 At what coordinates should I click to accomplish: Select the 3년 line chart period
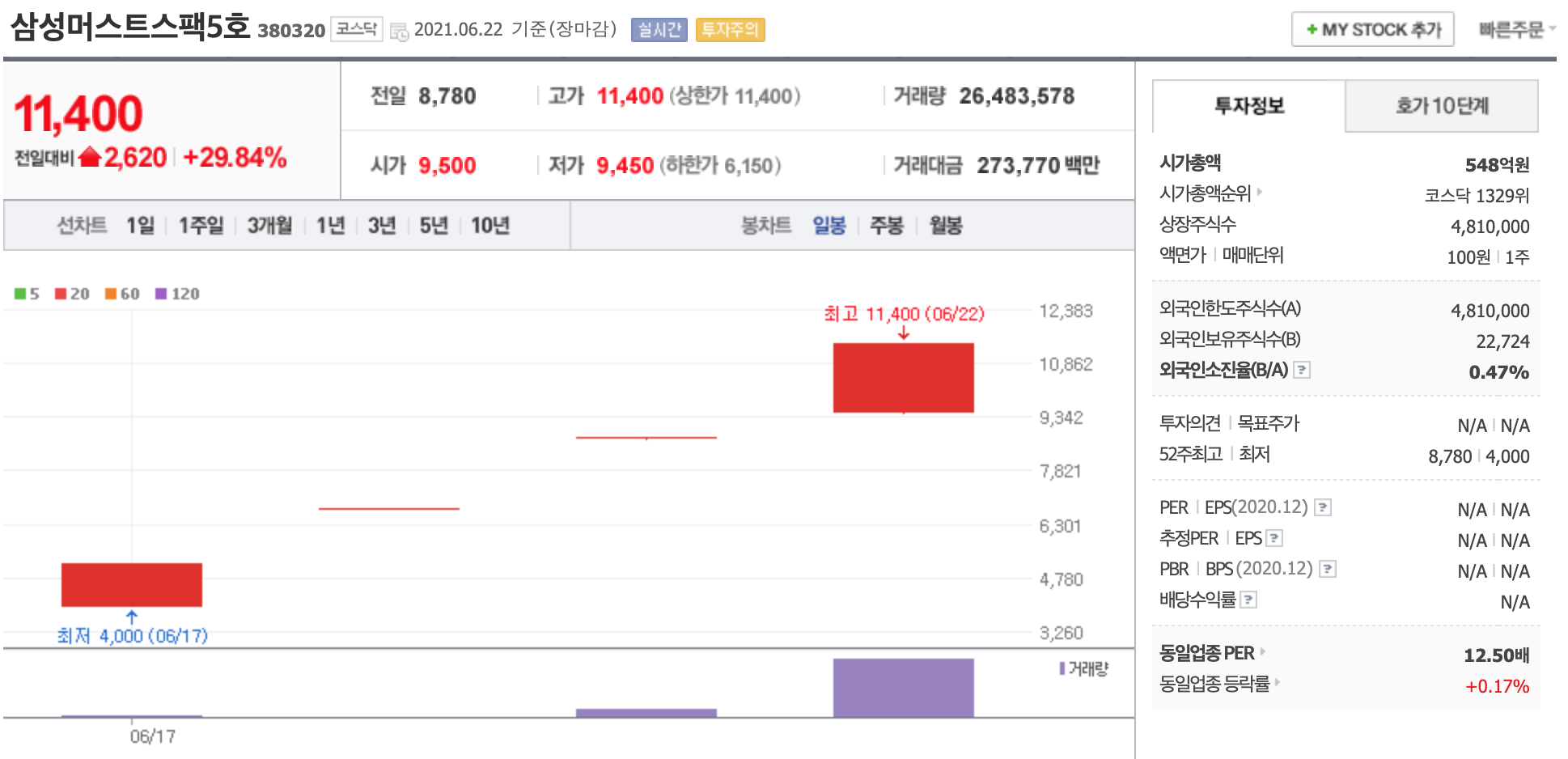coord(382,225)
